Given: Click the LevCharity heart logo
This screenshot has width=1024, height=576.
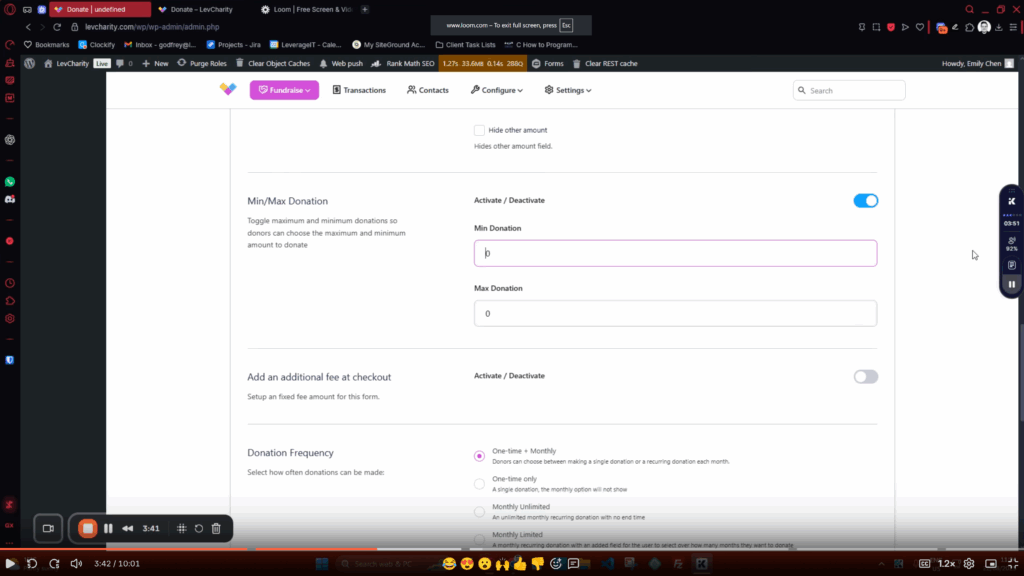Looking at the screenshot, I should coord(228,90).
